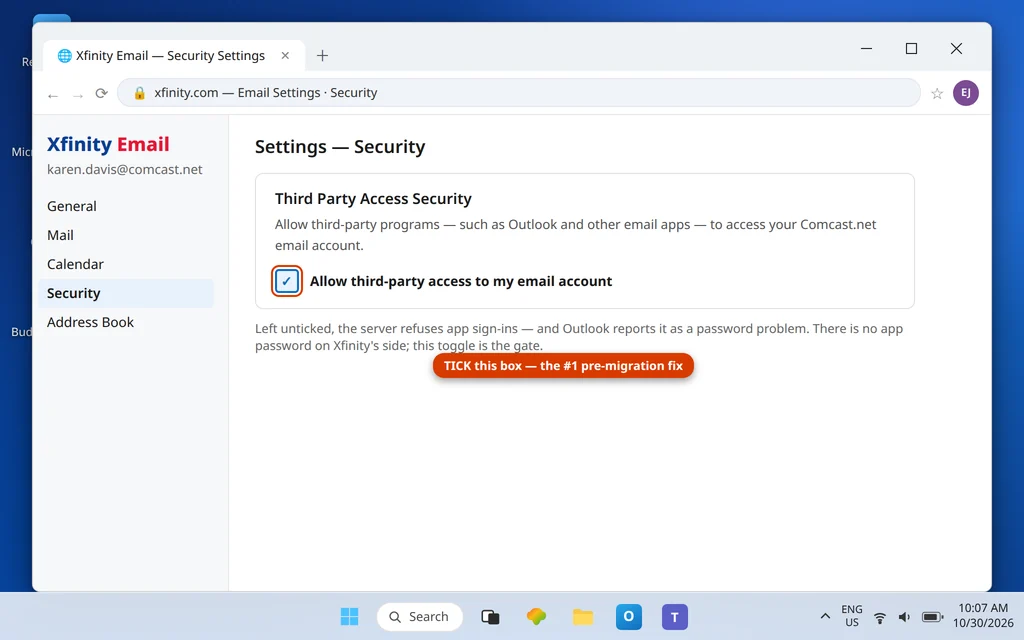Select the Security settings section
1024x640 pixels.
(125, 293)
